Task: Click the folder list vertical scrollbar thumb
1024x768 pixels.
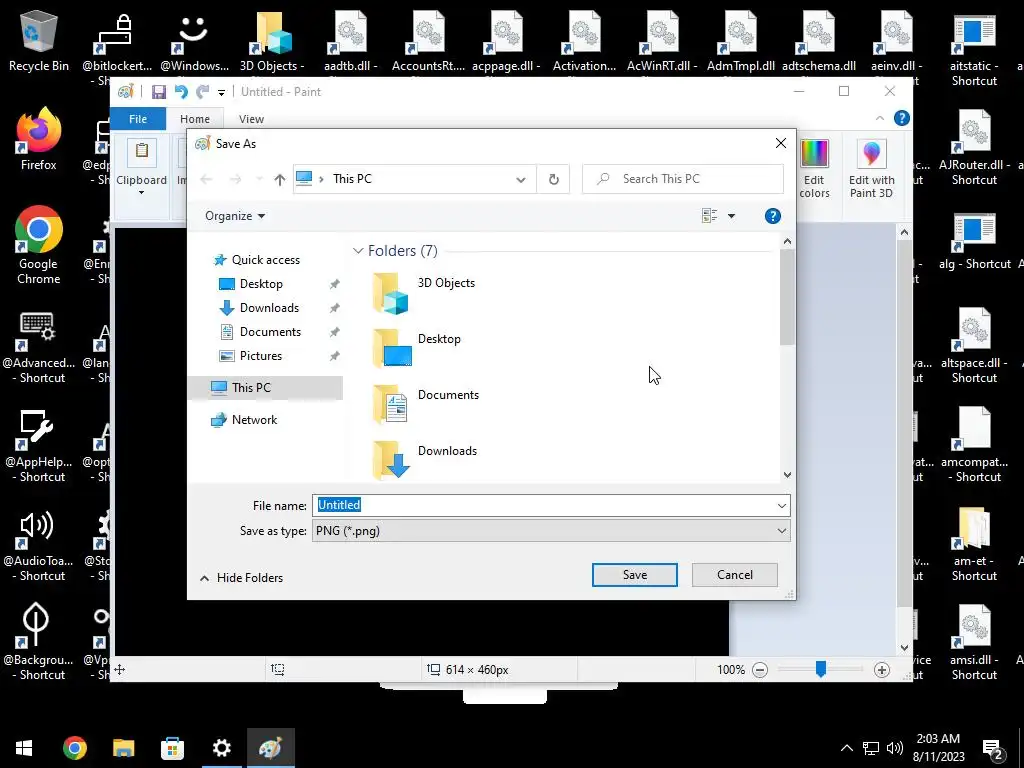Action: 788,297
